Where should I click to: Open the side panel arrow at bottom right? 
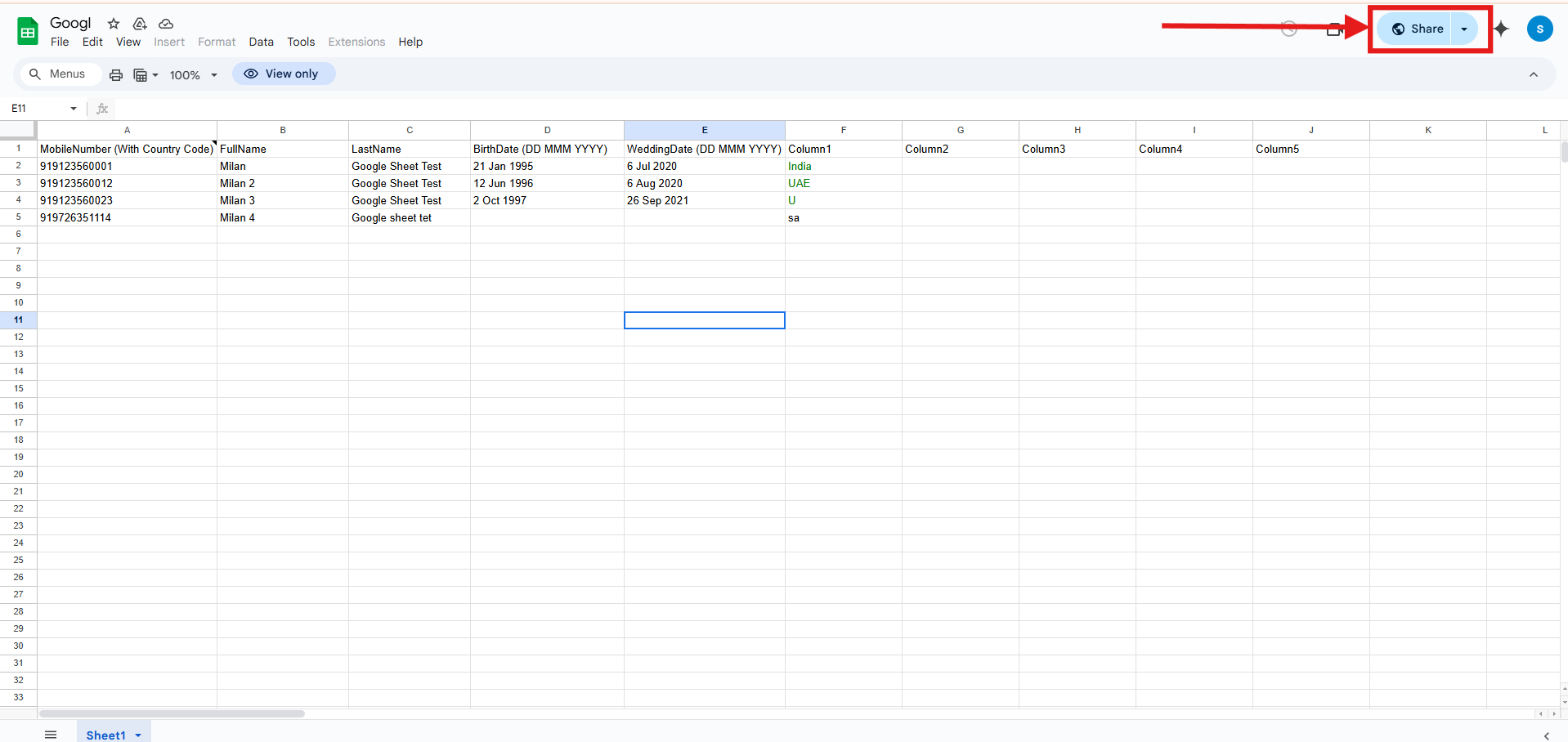(1546, 735)
